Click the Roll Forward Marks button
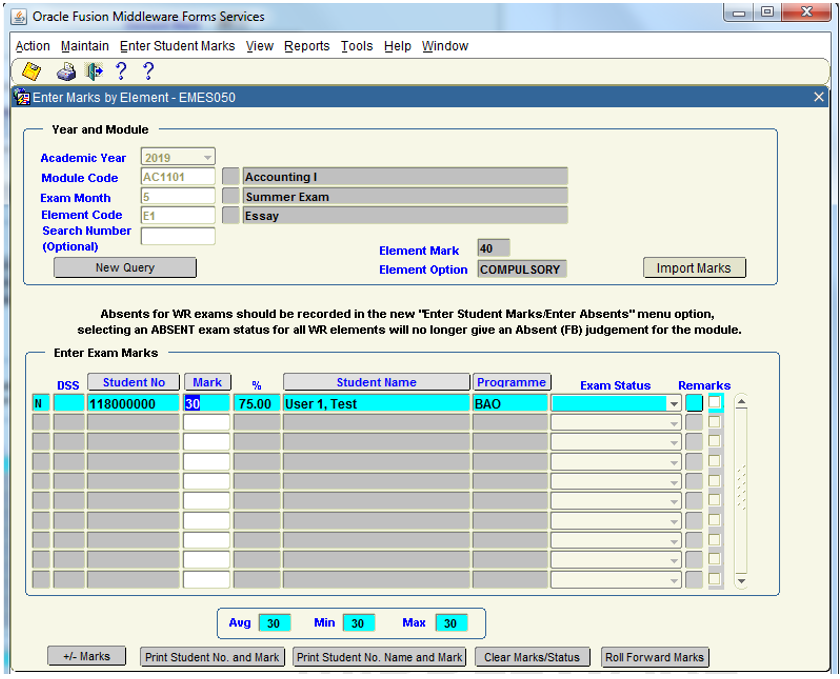The height and width of the screenshot is (679, 840). (655, 657)
